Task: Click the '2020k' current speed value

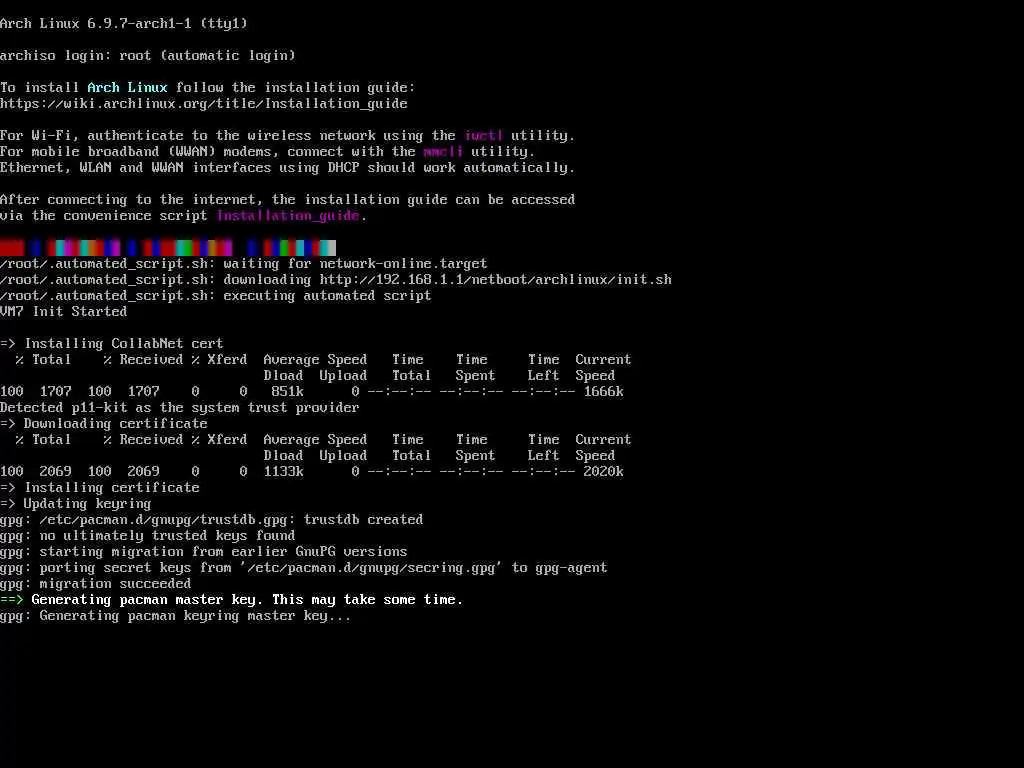Action: point(603,472)
